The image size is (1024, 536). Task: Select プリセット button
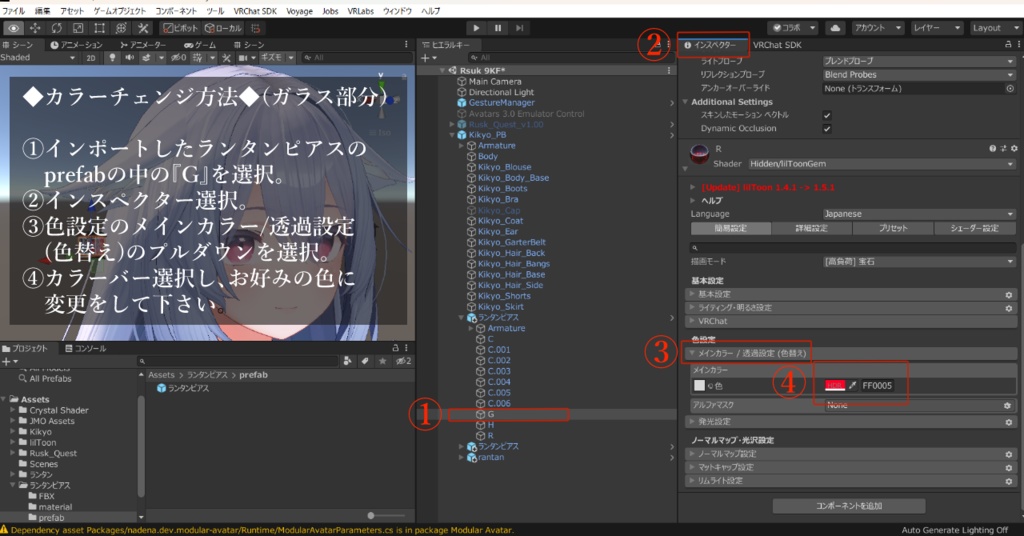pos(893,229)
